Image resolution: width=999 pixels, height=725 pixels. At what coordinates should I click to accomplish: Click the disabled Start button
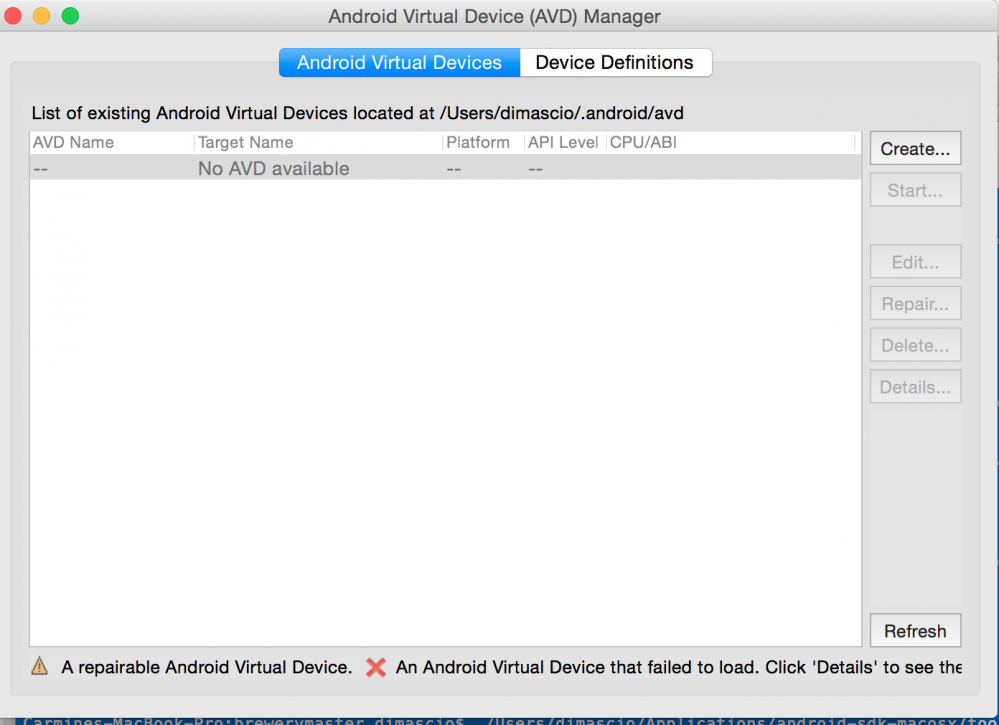[x=914, y=189]
